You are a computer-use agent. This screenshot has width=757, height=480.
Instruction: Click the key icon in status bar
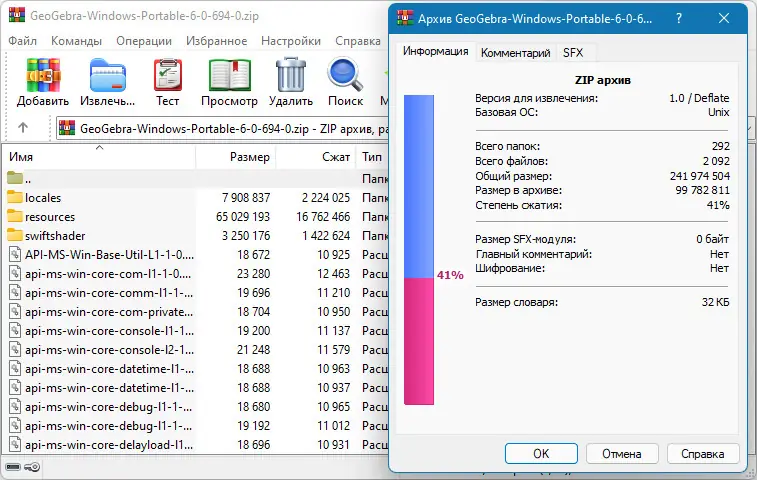pyautogui.click(x=32, y=467)
